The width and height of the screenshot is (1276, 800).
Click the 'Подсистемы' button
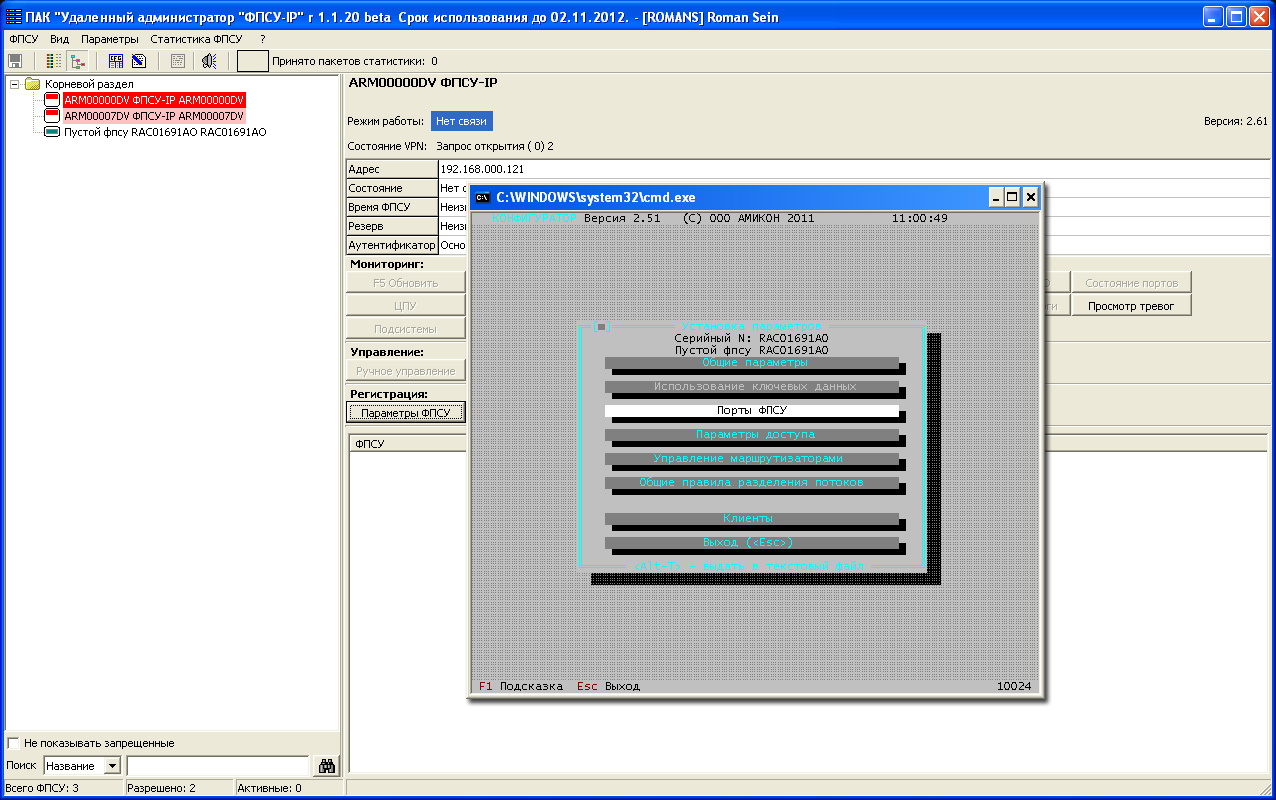[406, 329]
